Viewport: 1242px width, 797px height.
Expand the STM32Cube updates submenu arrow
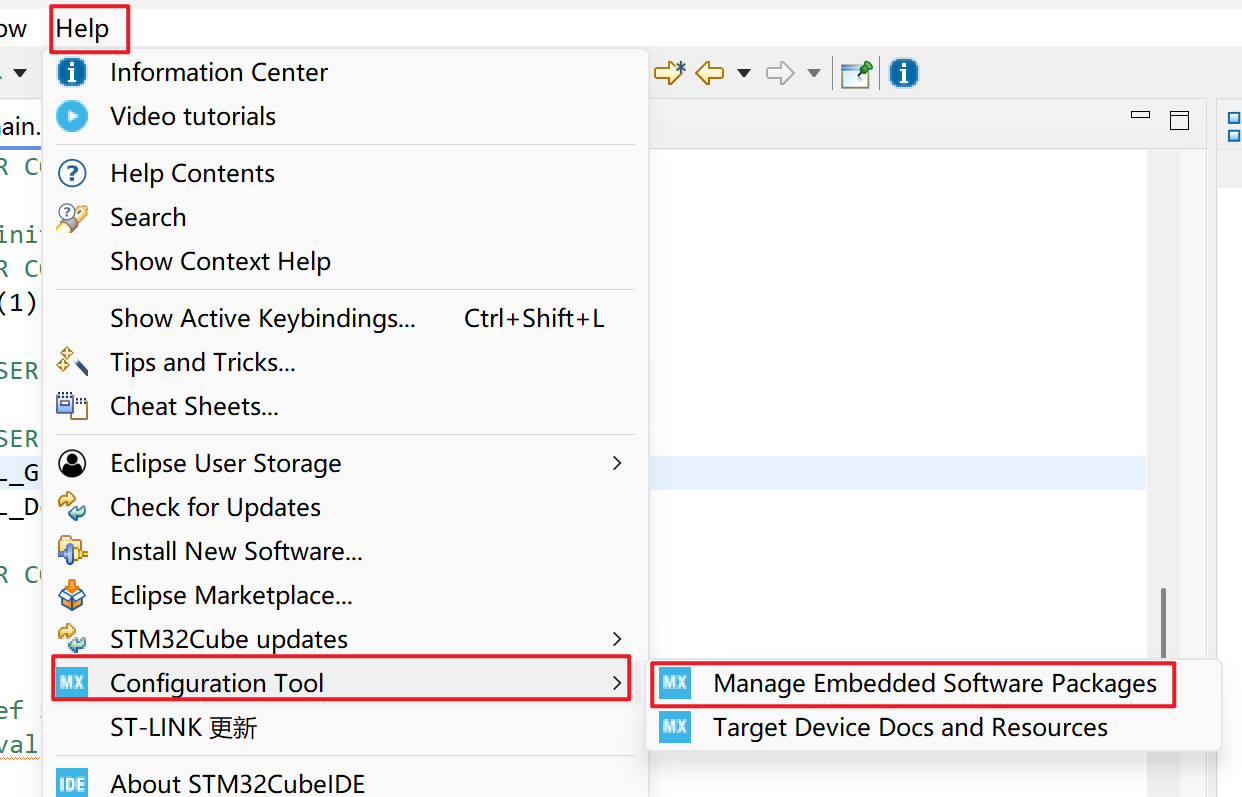pyautogui.click(x=617, y=639)
